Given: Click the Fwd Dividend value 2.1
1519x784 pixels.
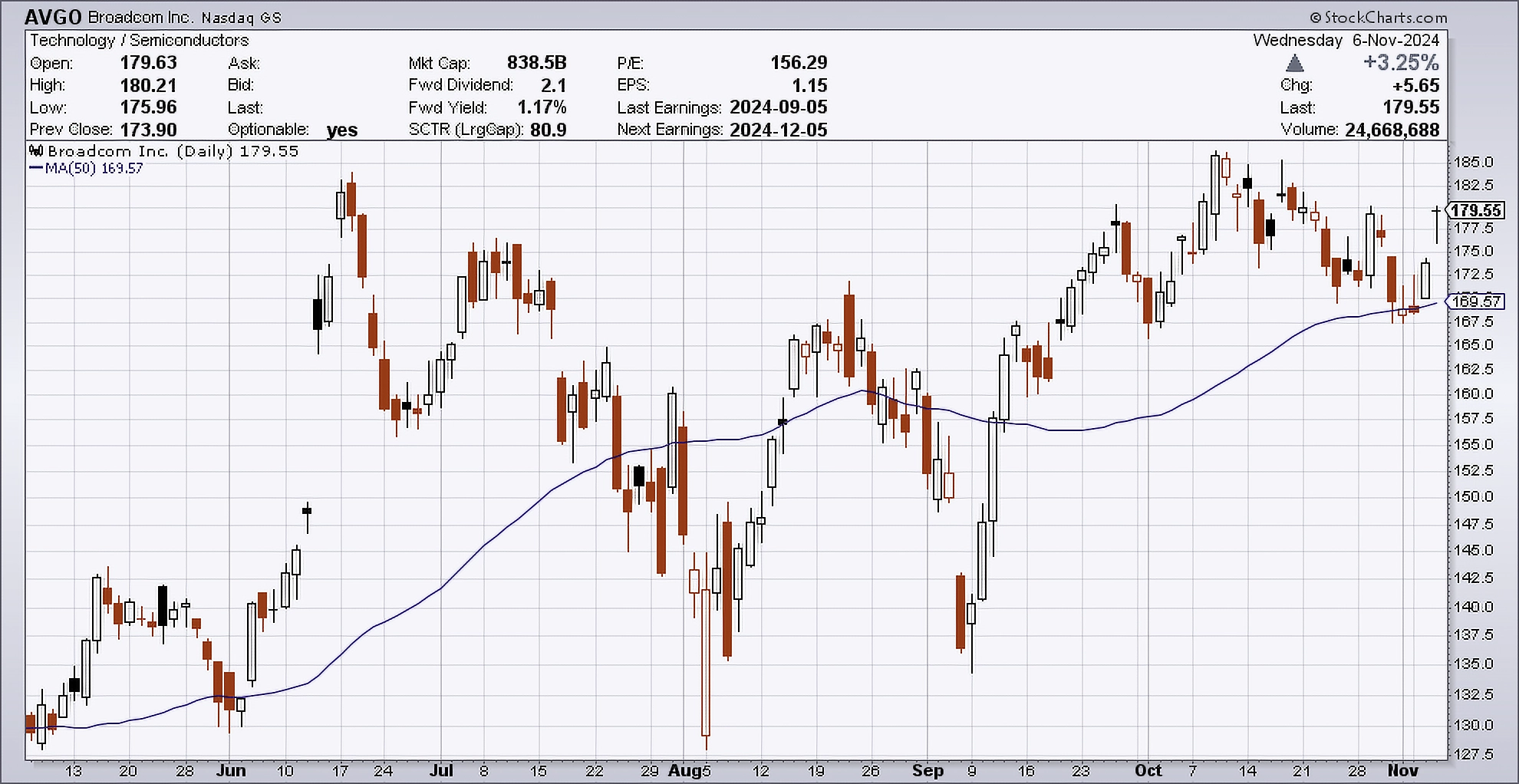Looking at the screenshot, I should click(553, 85).
